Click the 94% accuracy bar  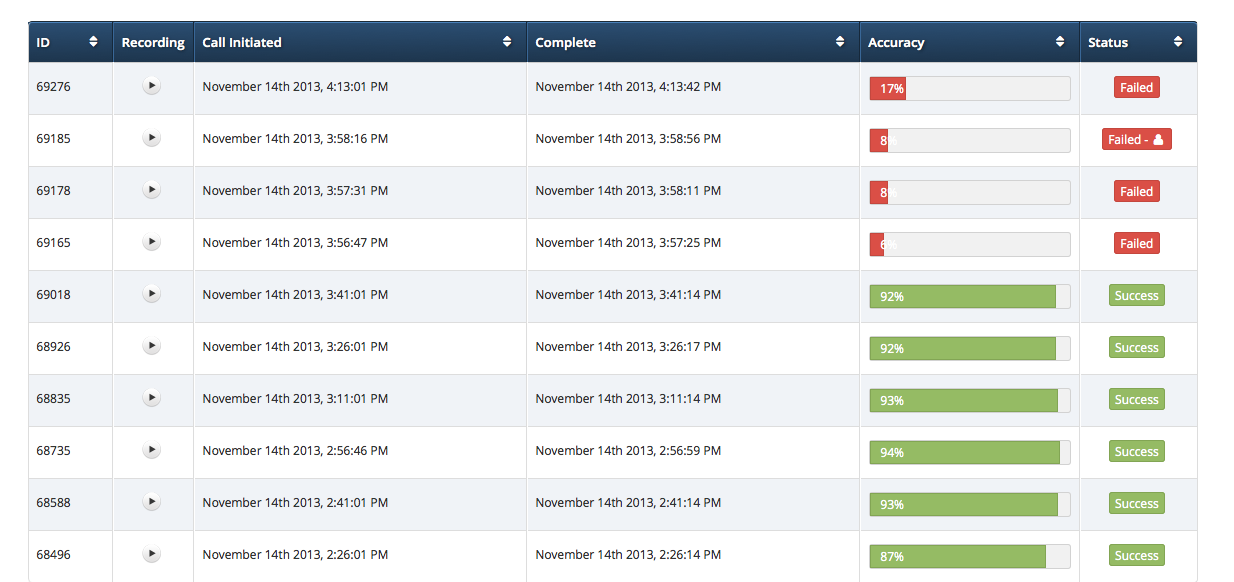tap(969, 452)
